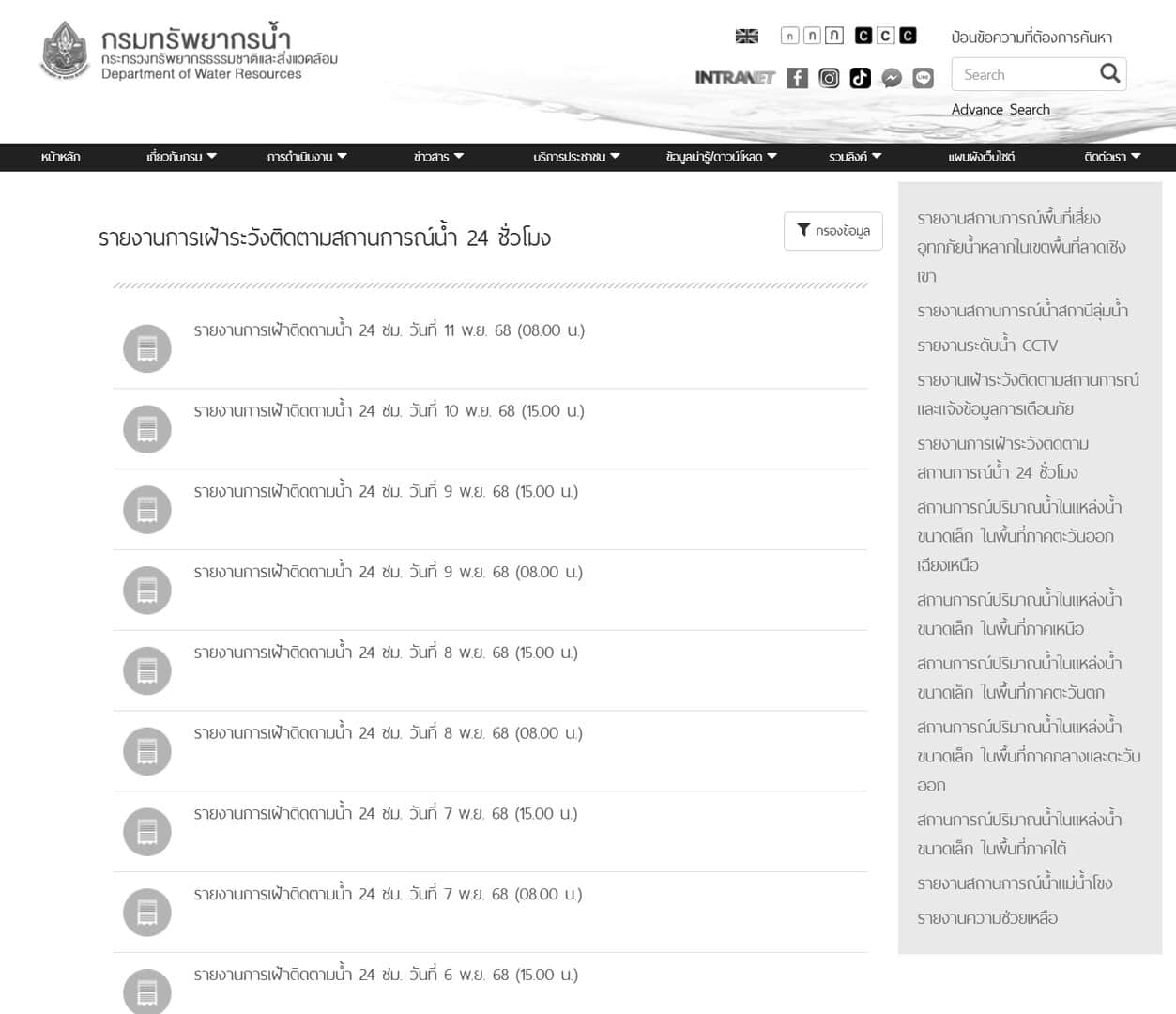
Task: Expand the บริการประชาชน dropdown menu
Action: pos(576,157)
